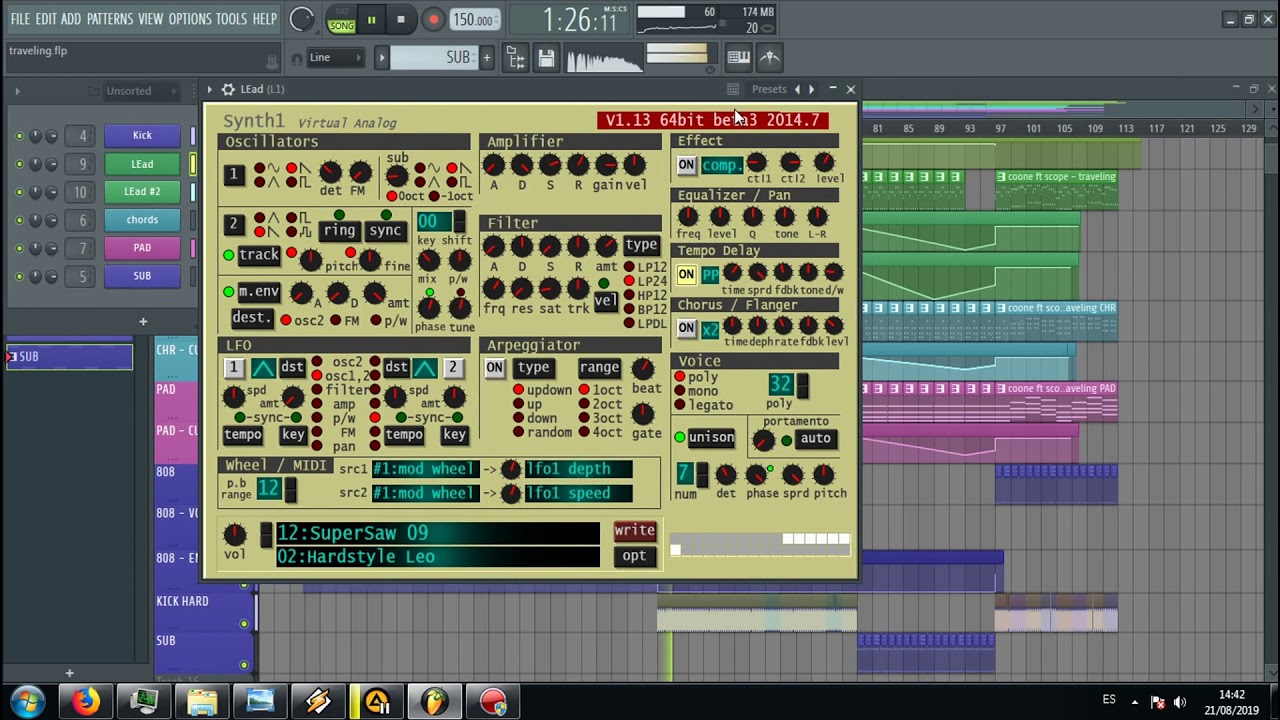This screenshot has width=1280, height=720.
Task: Click the Amplifier gain knob
Action: click(x=606, y=165)
